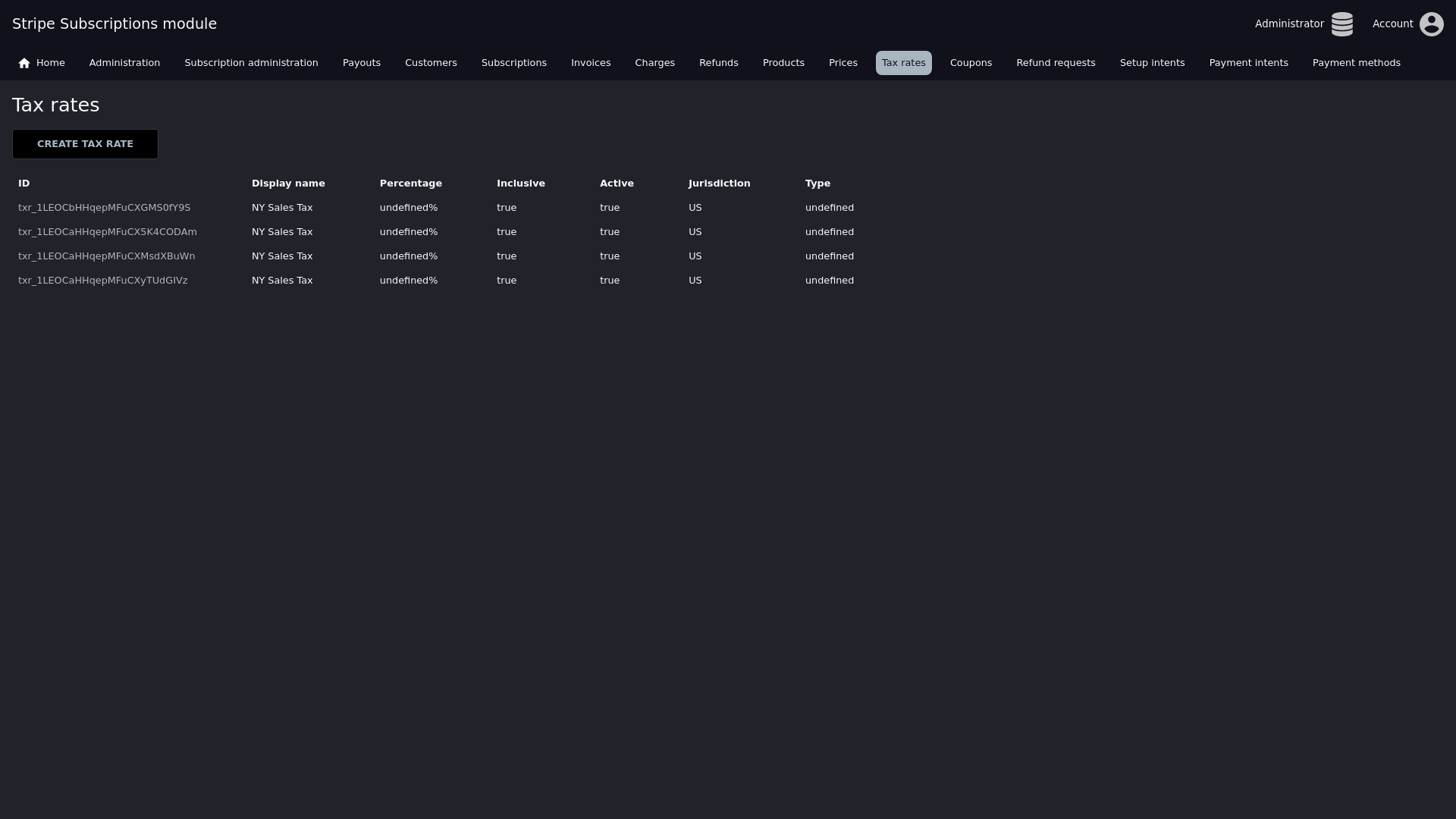The height and width of the screenshot is (819, 1456).
Task: Navigate to Products page
Action: pos(783,63)
